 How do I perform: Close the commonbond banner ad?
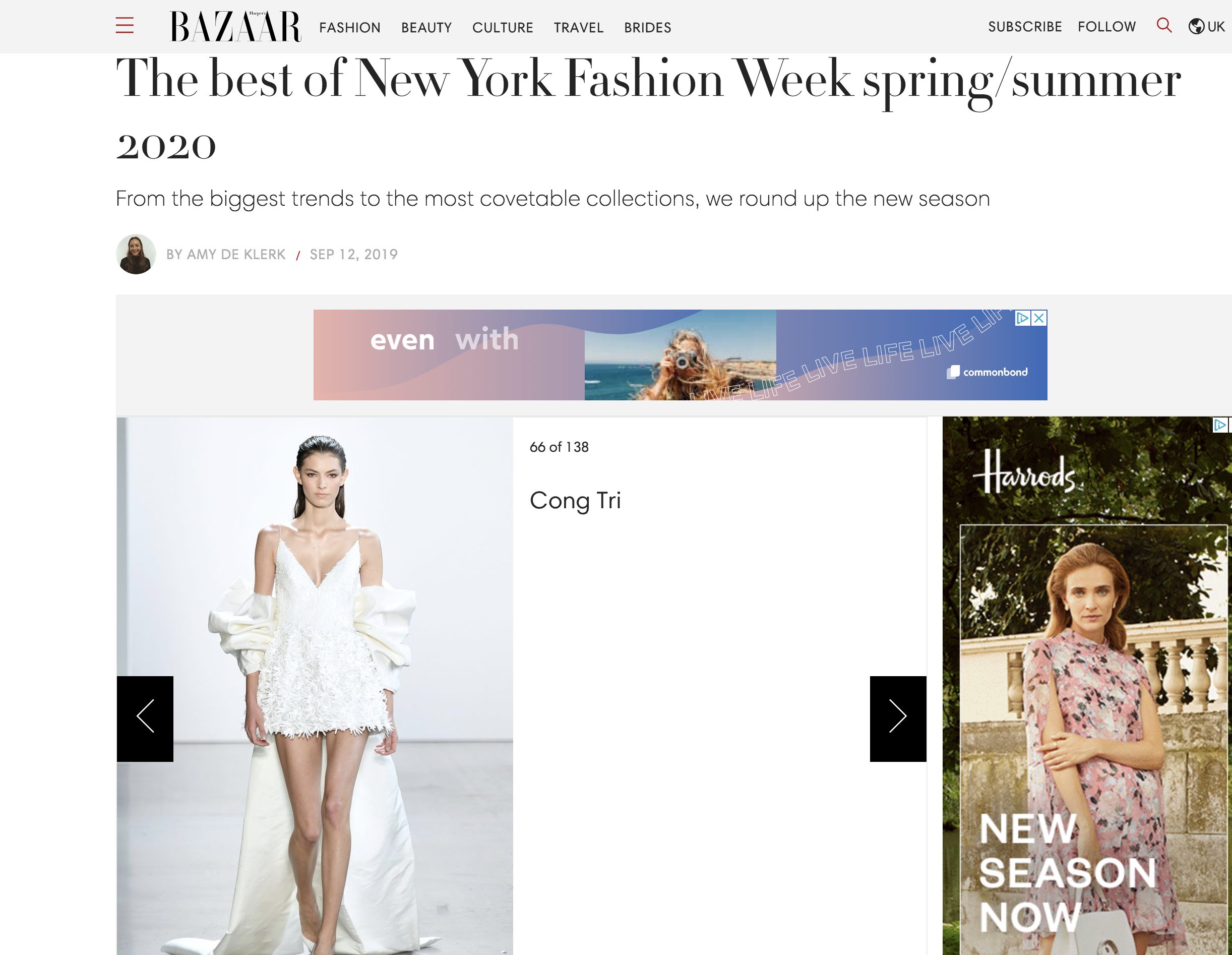(1039, 318)
